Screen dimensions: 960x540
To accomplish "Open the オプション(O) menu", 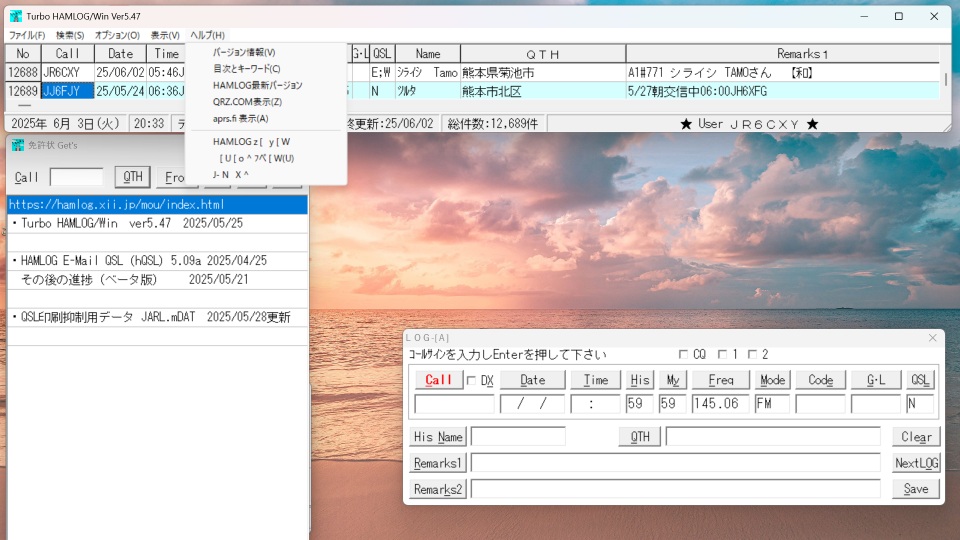I will point(117,35).
